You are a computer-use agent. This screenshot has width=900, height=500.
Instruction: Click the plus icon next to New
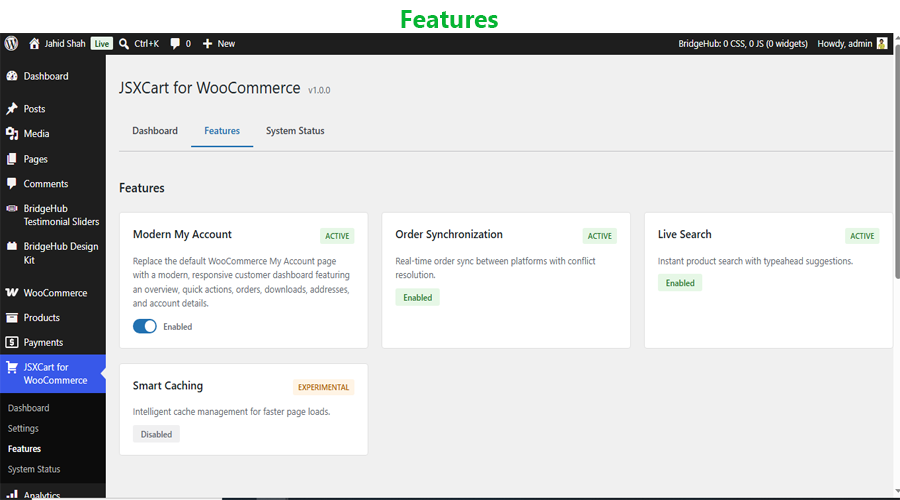coord(207,44)
